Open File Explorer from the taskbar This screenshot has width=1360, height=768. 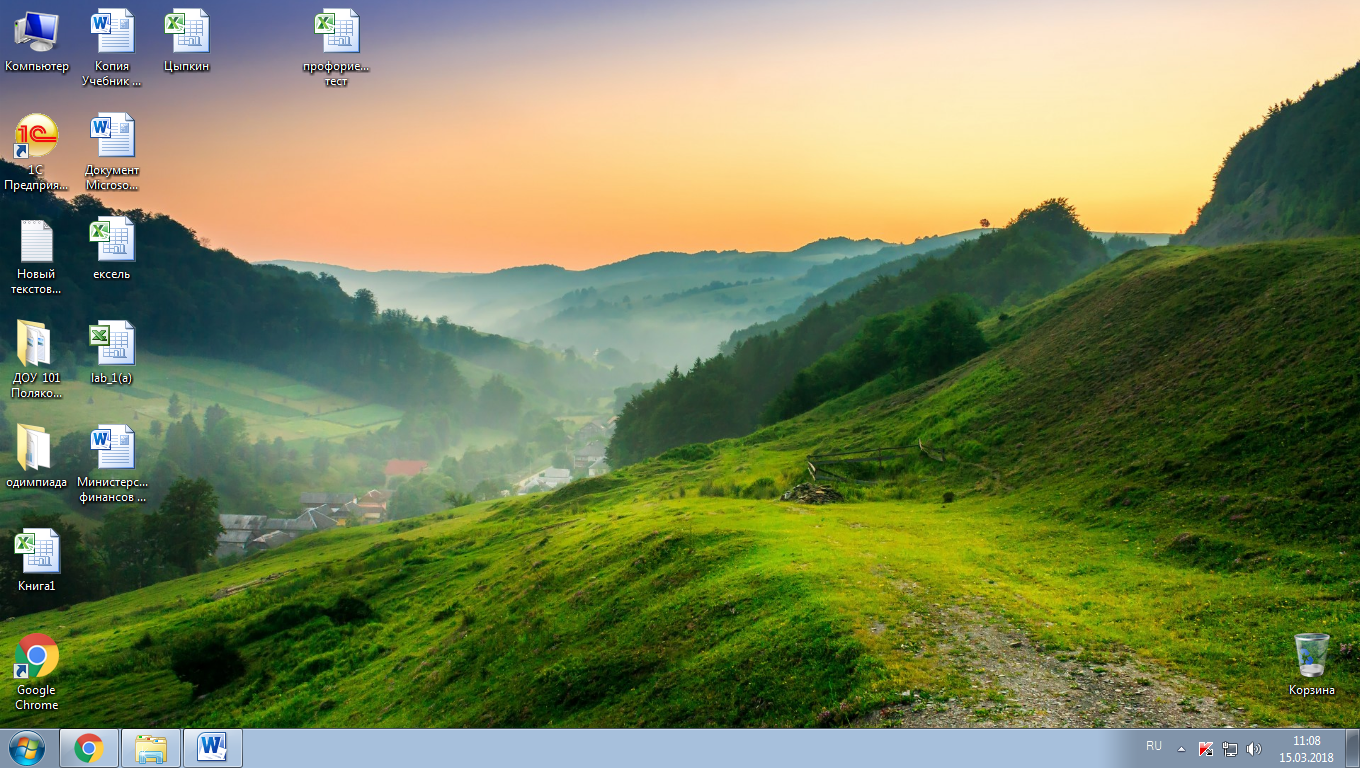point(151,748)
